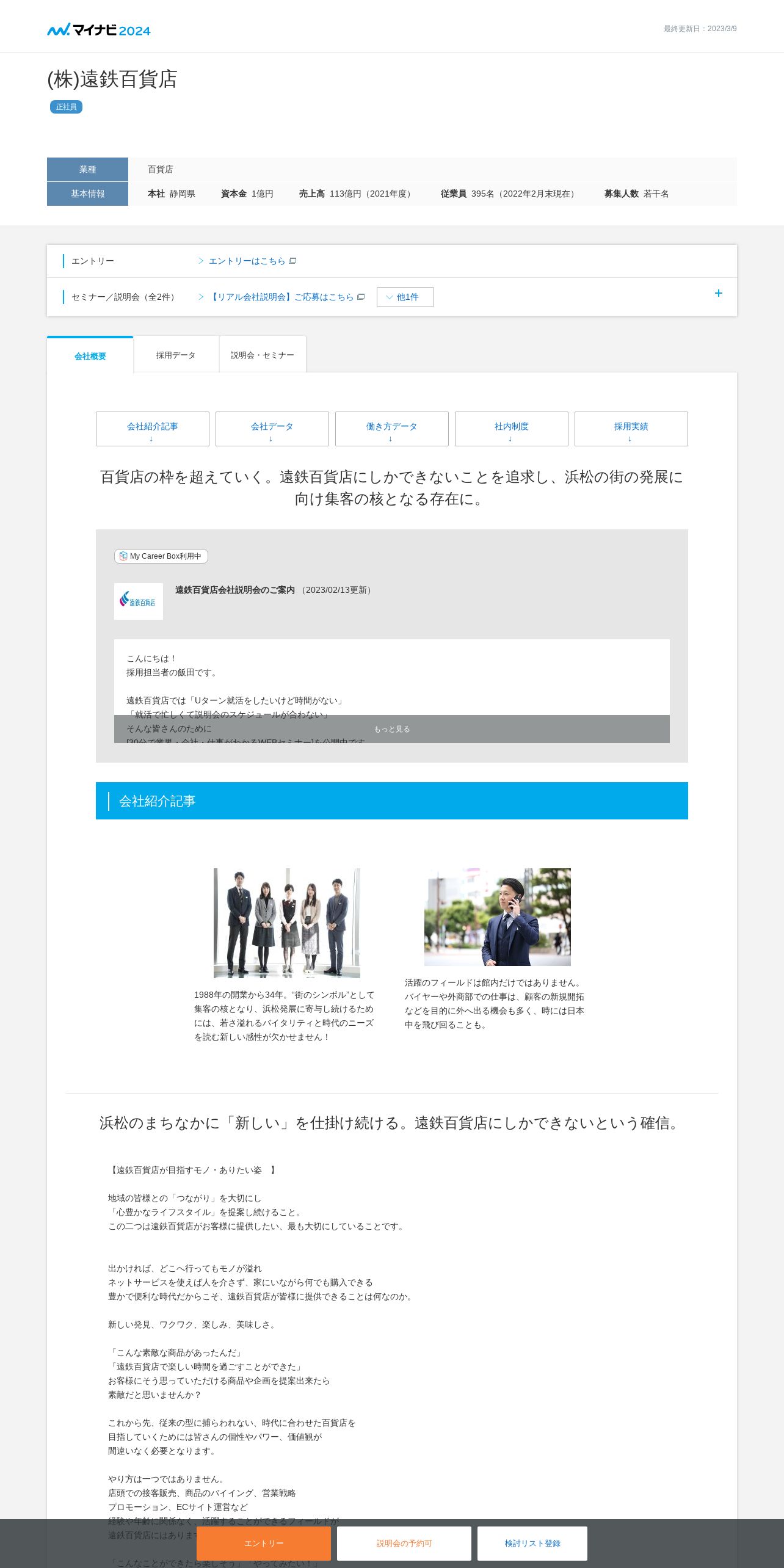Select the 会社概要 tab
Image resolution: width=784 pixels, height=1568 pixels.
coord(90,355)
